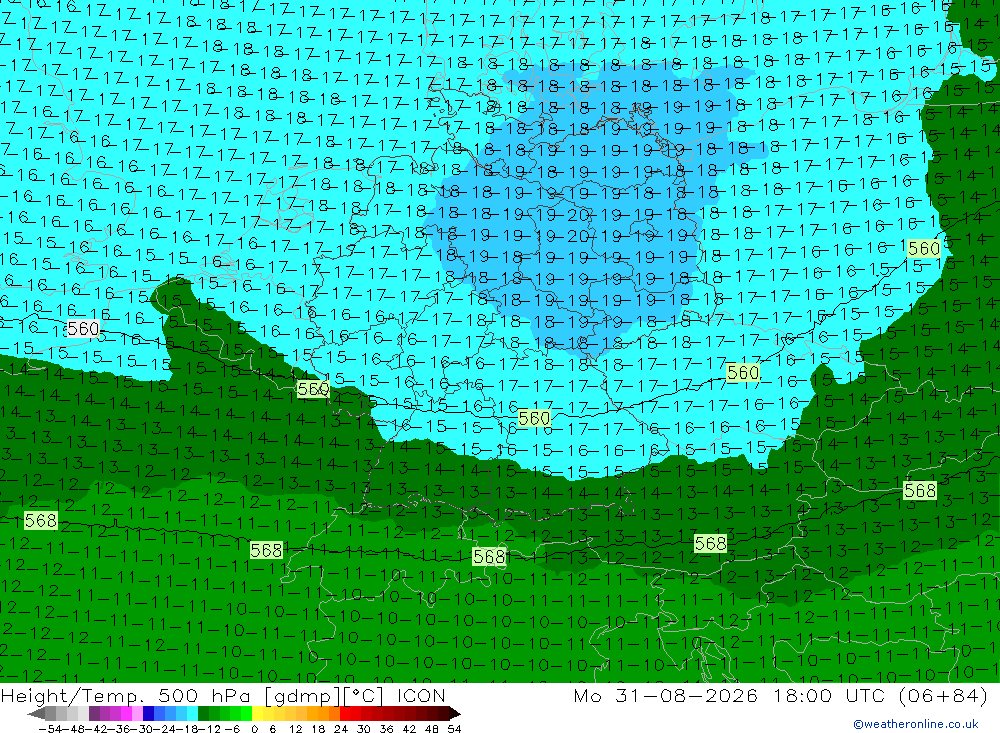Choose the pale pink swatch in the legend
The image size is (1000, 733).
tap(137, 714)
